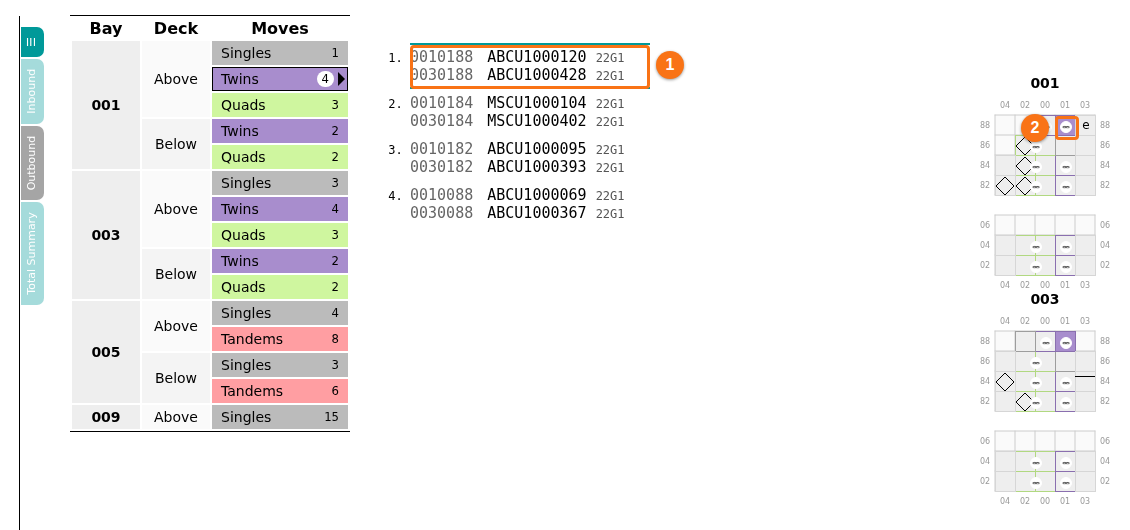Select Twins moves for bay 003 Above
The width and height of the screenshot is (1130, 530).
pos(280,209)
